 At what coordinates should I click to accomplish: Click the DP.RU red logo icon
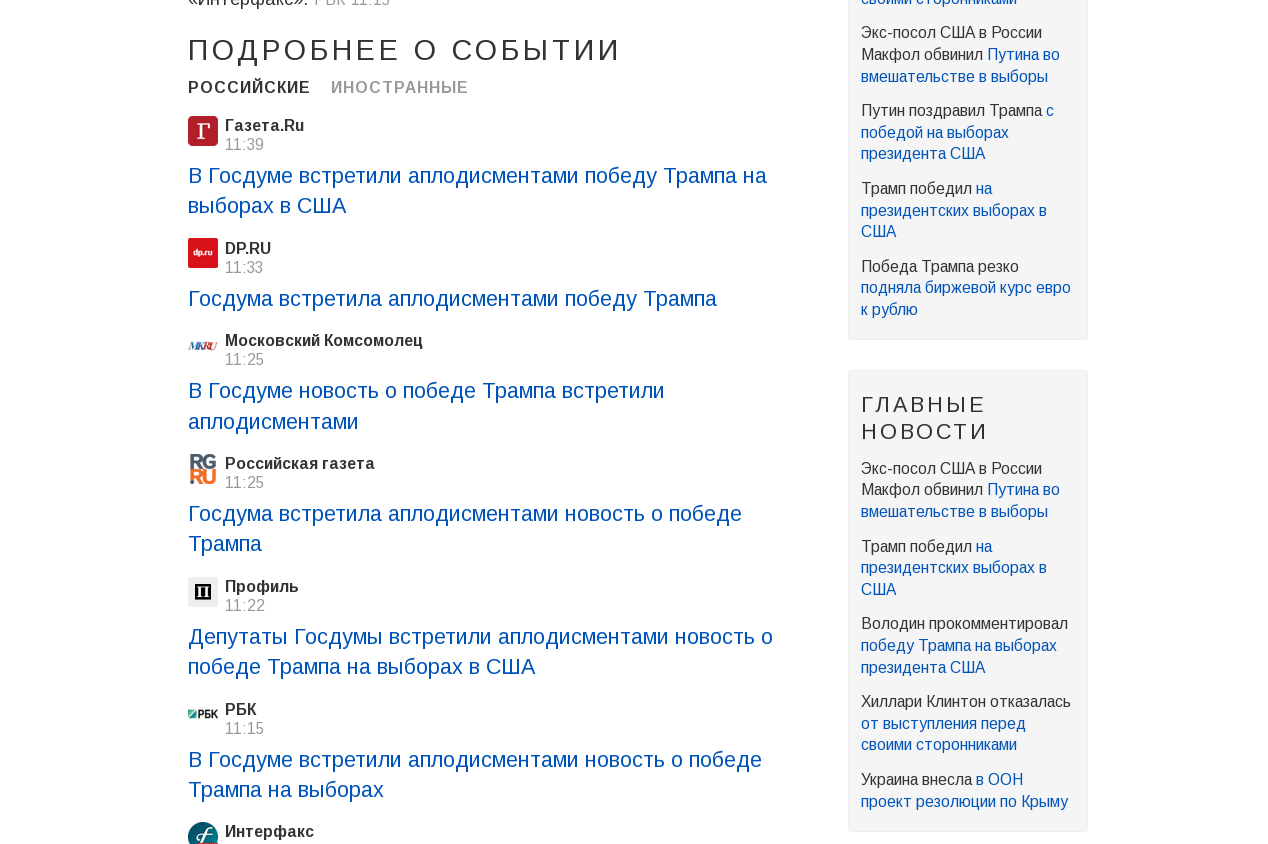coord(203,253)
